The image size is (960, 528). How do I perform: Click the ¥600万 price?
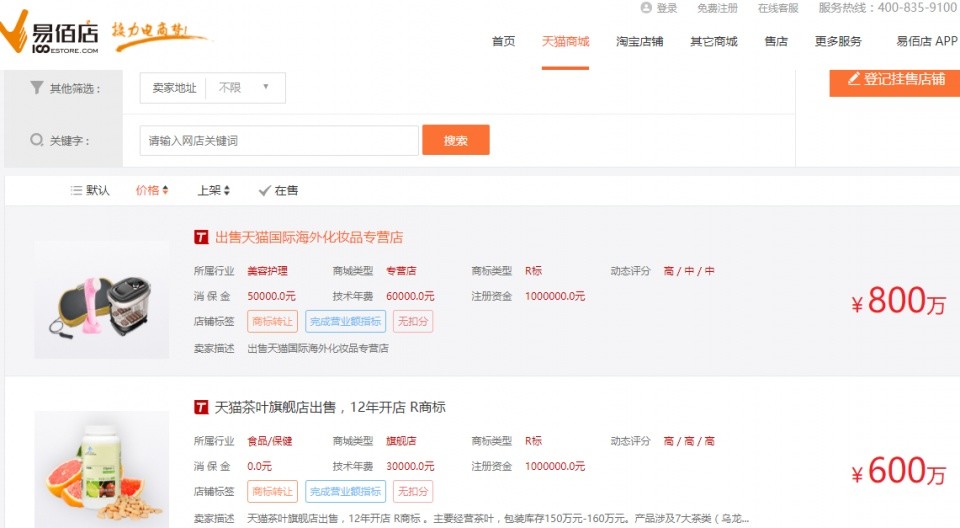coord(898,470)
